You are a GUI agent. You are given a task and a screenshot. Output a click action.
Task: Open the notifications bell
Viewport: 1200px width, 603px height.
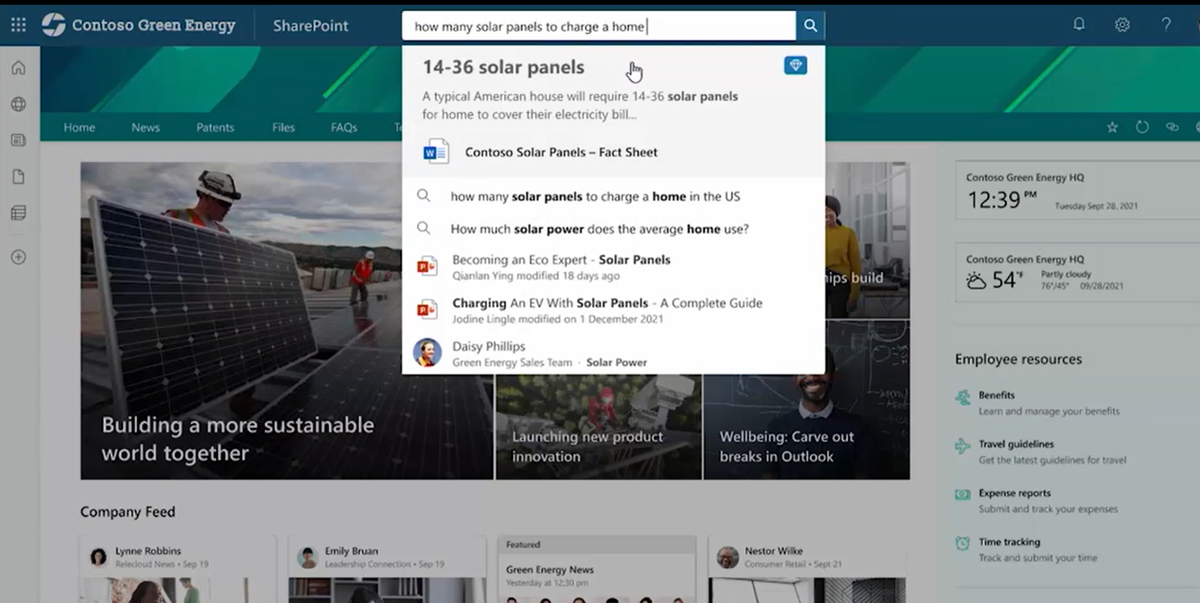(1079, 25)
